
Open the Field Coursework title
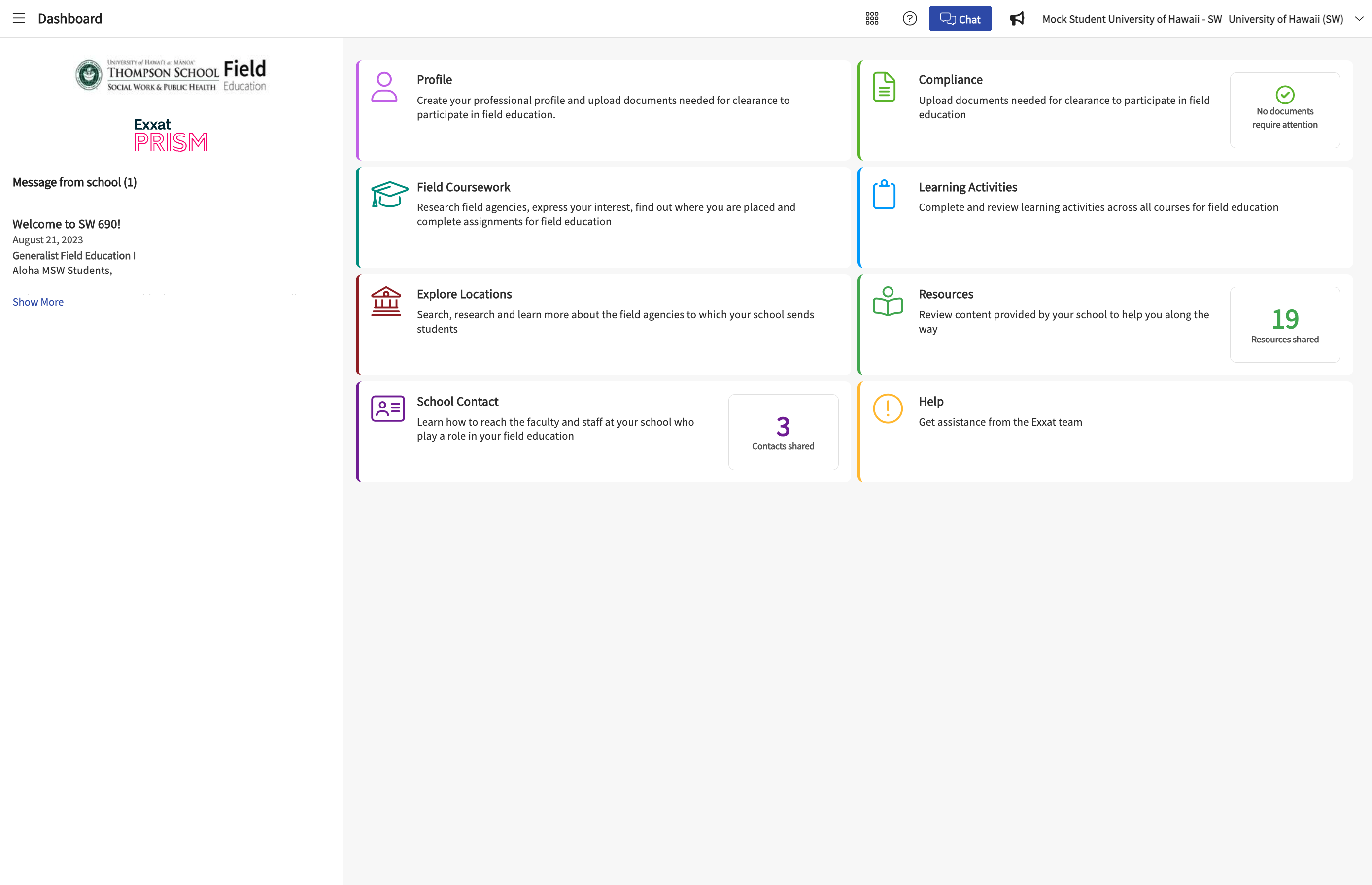pyautogui.click(x=463, y=187)
